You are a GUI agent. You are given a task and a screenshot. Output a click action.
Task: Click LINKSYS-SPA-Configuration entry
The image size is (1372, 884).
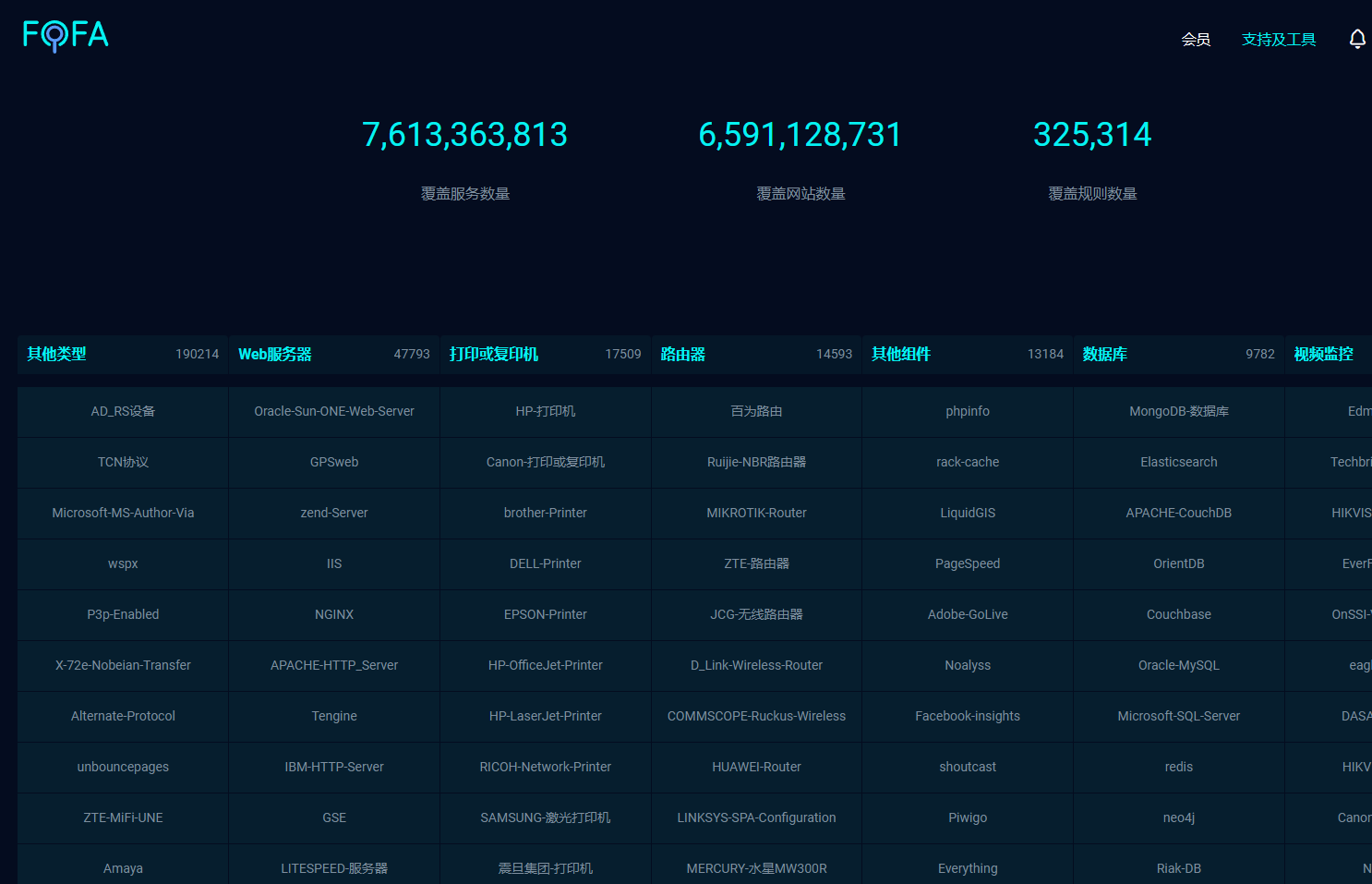click(757, 817)
